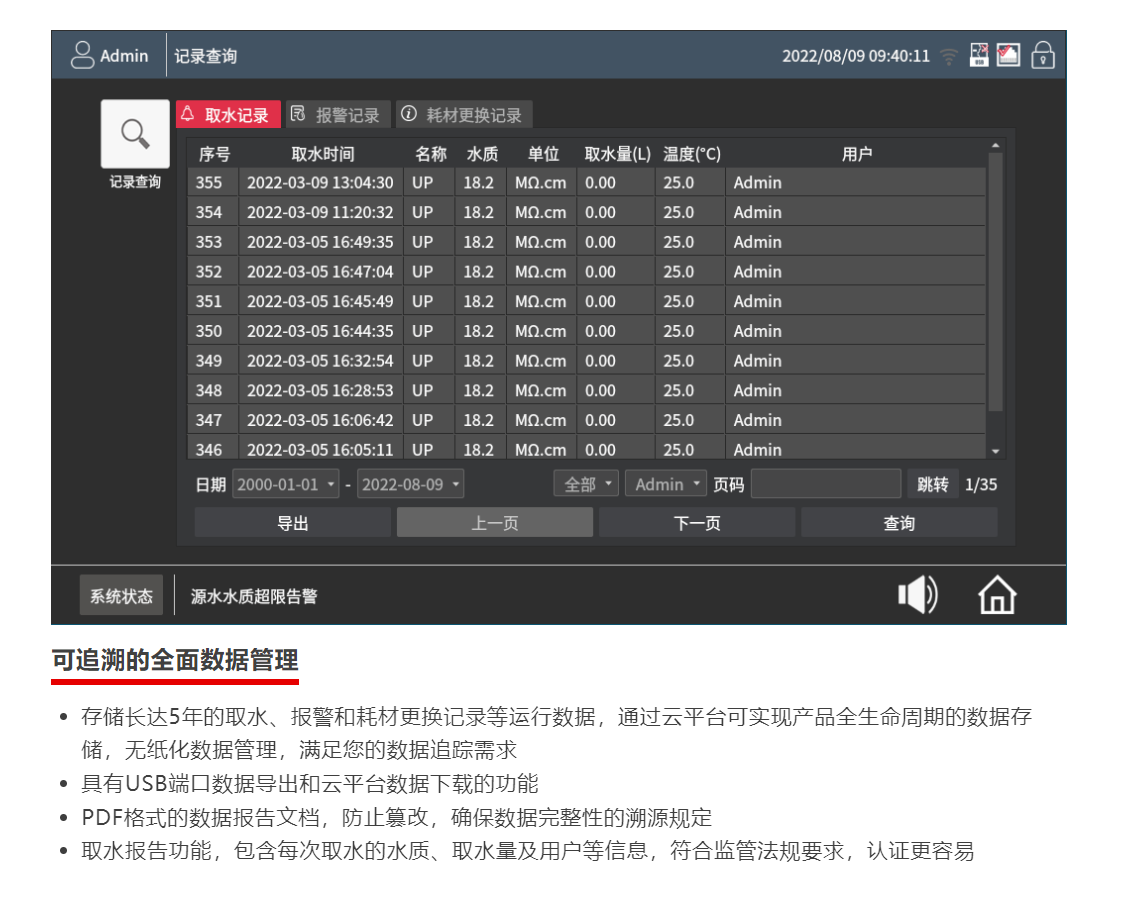The height and width of the screenshot is (901, 1137).
Task: Click row 347 sequence number cell
Action: tap(212, 420)
